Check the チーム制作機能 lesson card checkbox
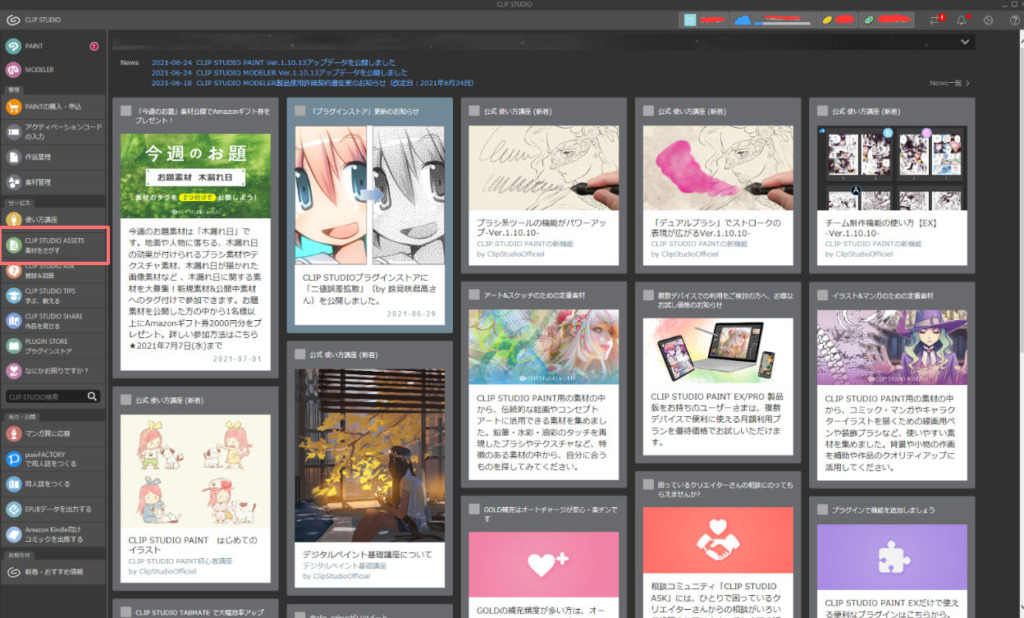 822,111
